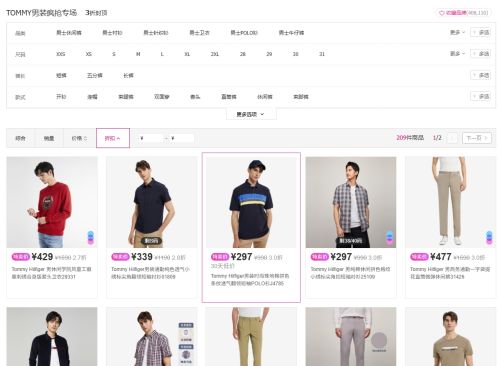Filter by 男士卫衣 category
The image size is (500, 366).
[199, 33]
